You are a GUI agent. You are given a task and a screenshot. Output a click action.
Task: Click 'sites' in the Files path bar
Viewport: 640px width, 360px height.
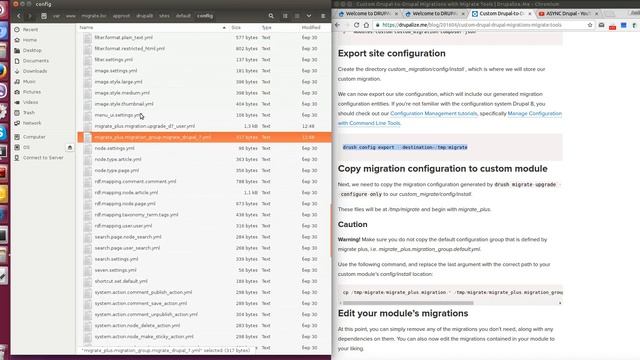click(x=164, y=16)
